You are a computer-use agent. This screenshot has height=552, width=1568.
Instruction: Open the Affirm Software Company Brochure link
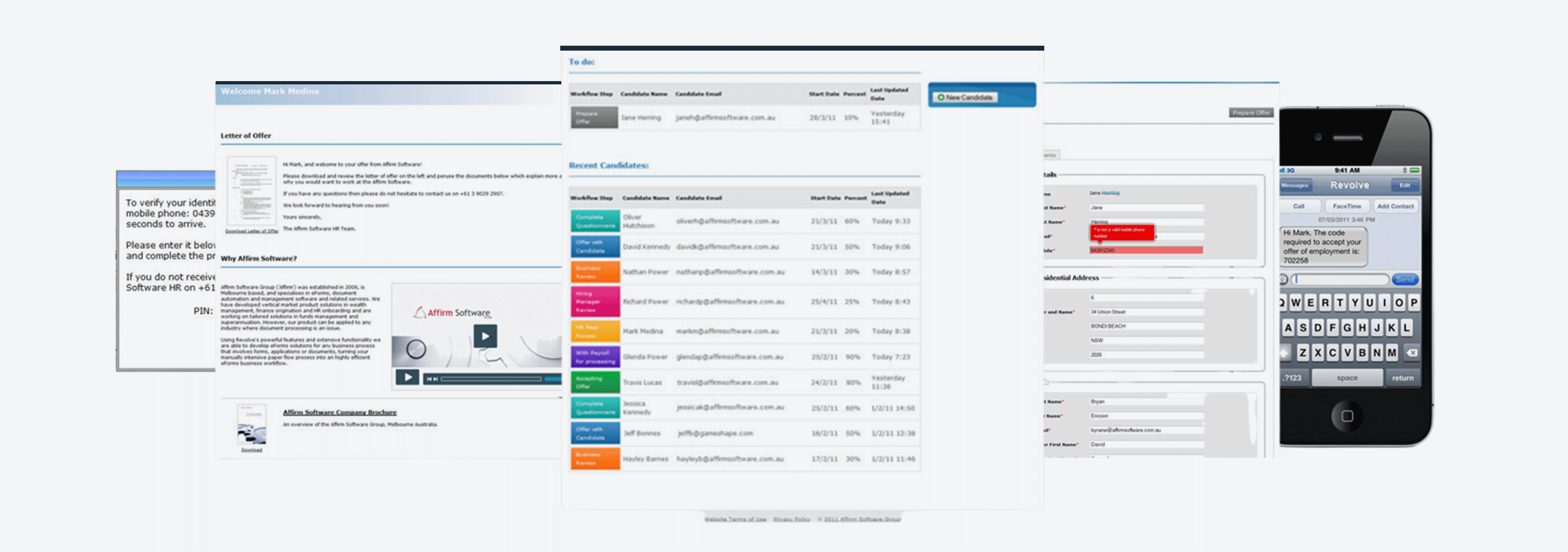pyautogui.click(x=339, y=412)
